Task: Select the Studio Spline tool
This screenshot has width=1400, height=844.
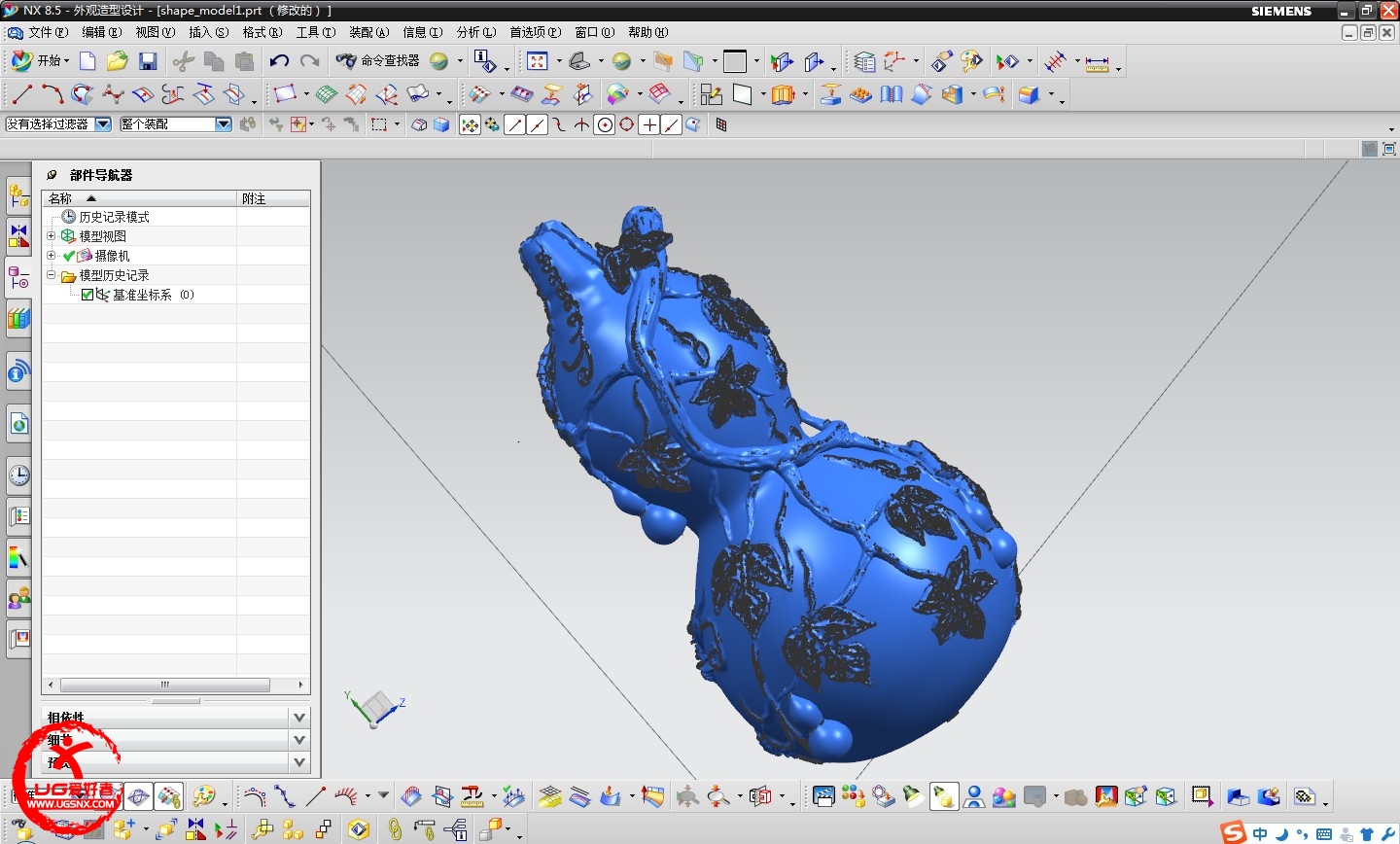Action: pyautogui.click(x=113, y=94)
